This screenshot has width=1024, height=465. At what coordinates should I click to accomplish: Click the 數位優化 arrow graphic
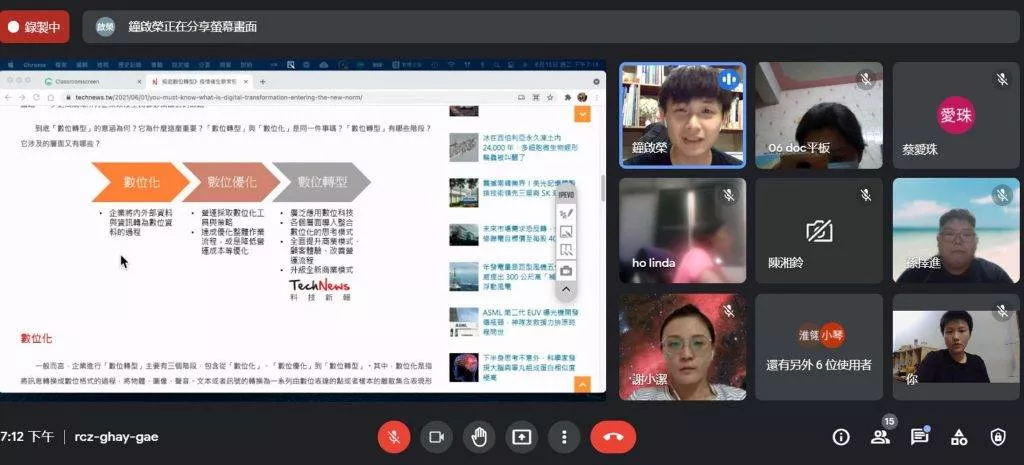231,182
